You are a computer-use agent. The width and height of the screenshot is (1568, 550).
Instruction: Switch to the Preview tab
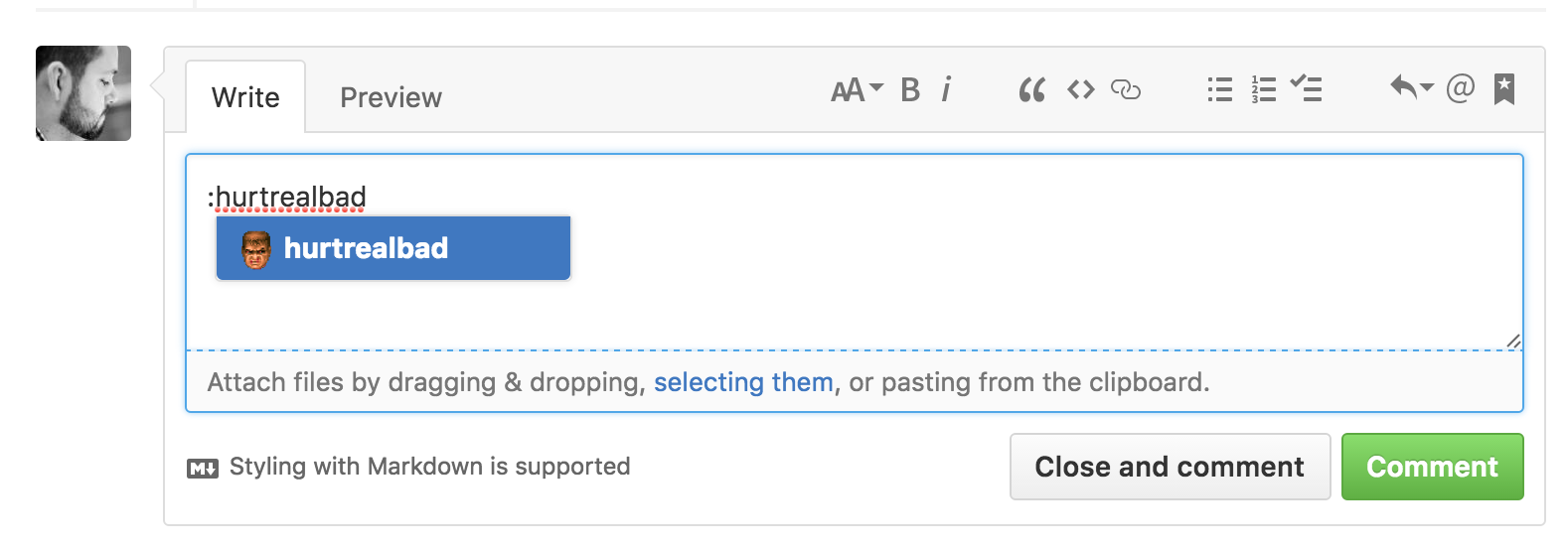click(391, 97)
